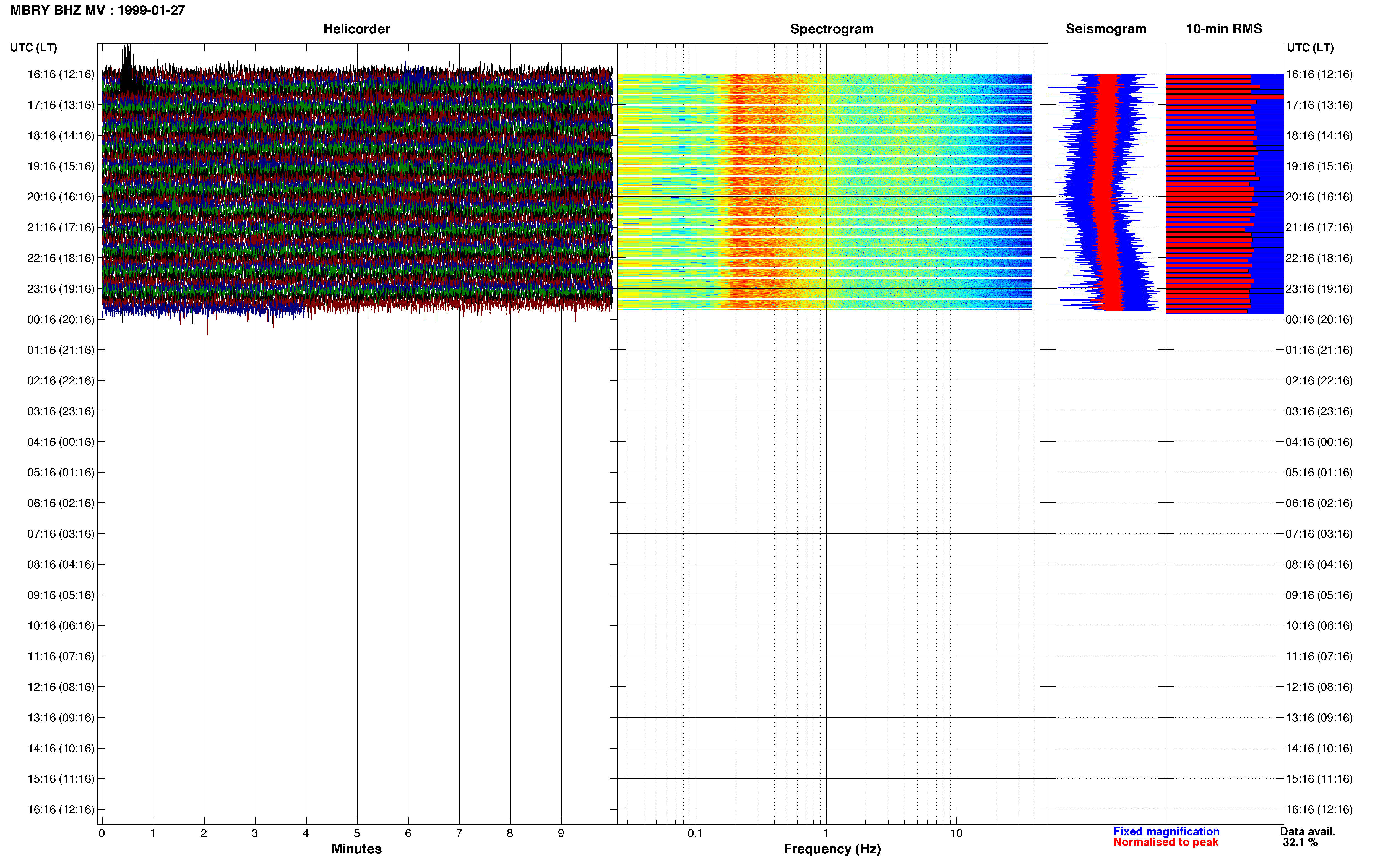Screen dimensions: 1388x868
Task: Click the 'Data avail.' label
Action: (x=1308, y=831)
